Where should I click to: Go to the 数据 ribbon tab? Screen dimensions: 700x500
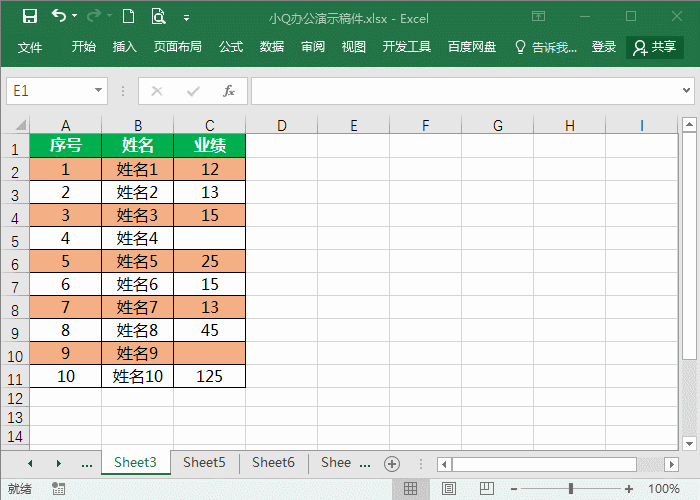272,47
